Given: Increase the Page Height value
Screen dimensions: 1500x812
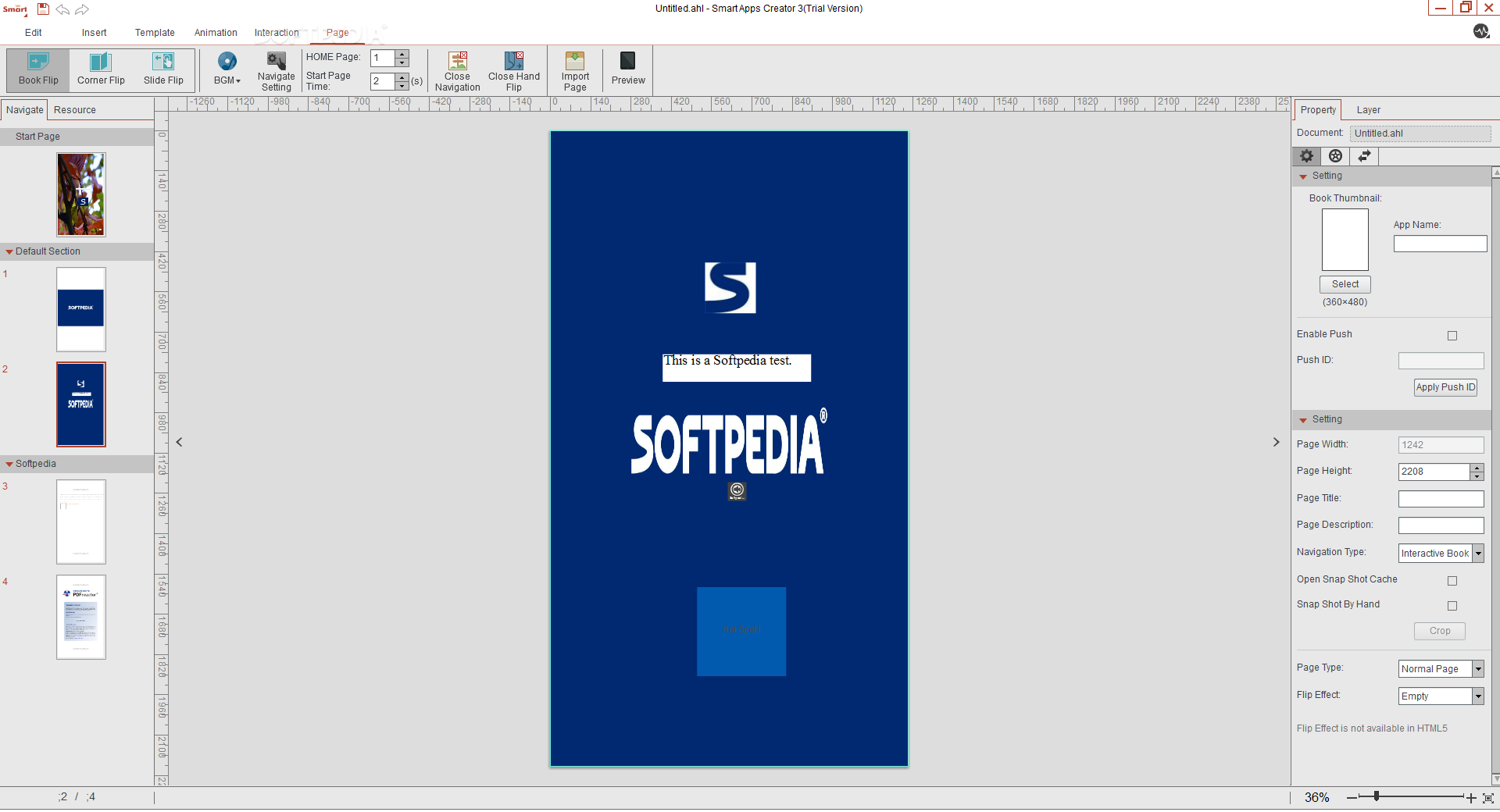Looking at the screenshot, I should [1477, 468].
